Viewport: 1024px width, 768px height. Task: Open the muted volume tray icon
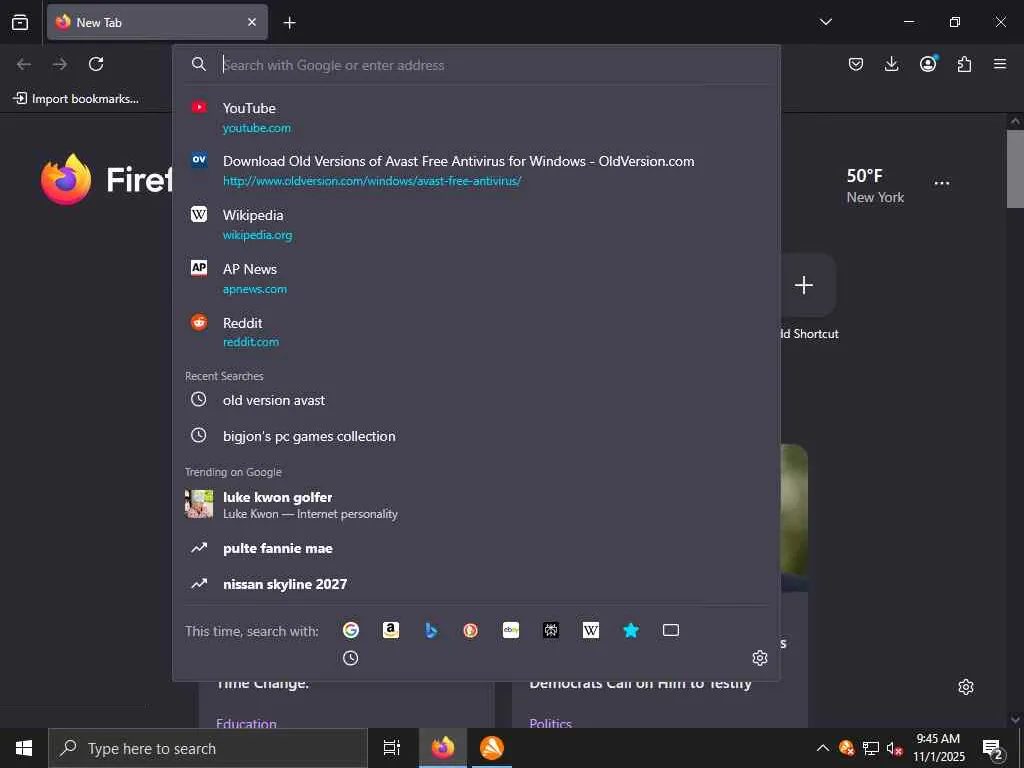[x=894, y=748]
